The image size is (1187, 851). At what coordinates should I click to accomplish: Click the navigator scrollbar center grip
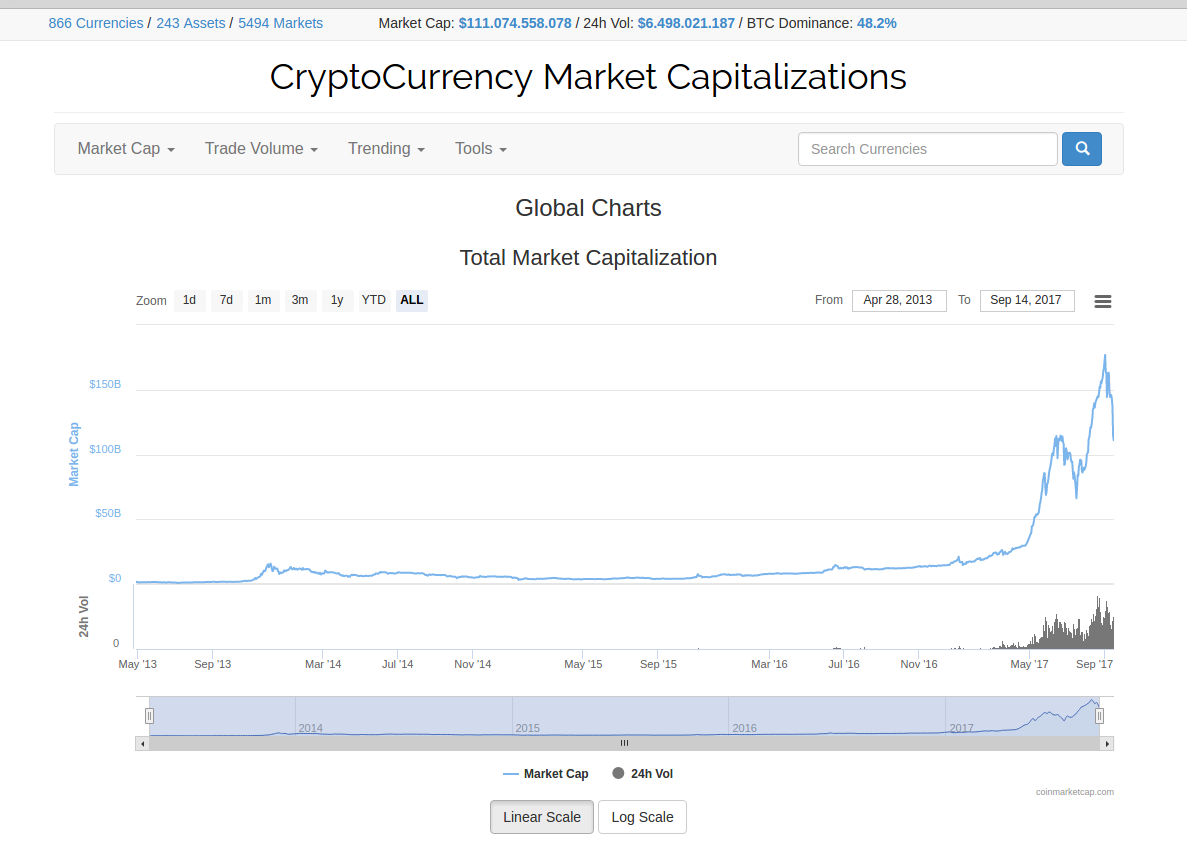(625, 743)
